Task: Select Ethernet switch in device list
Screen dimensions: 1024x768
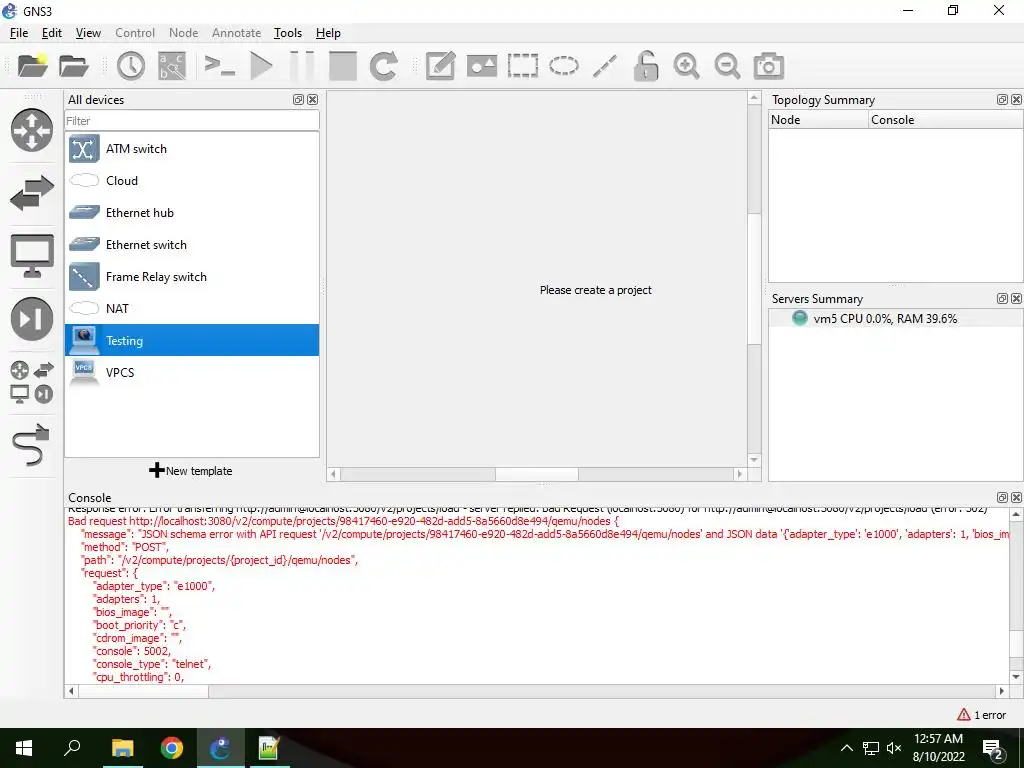Action: click(192, 245)
